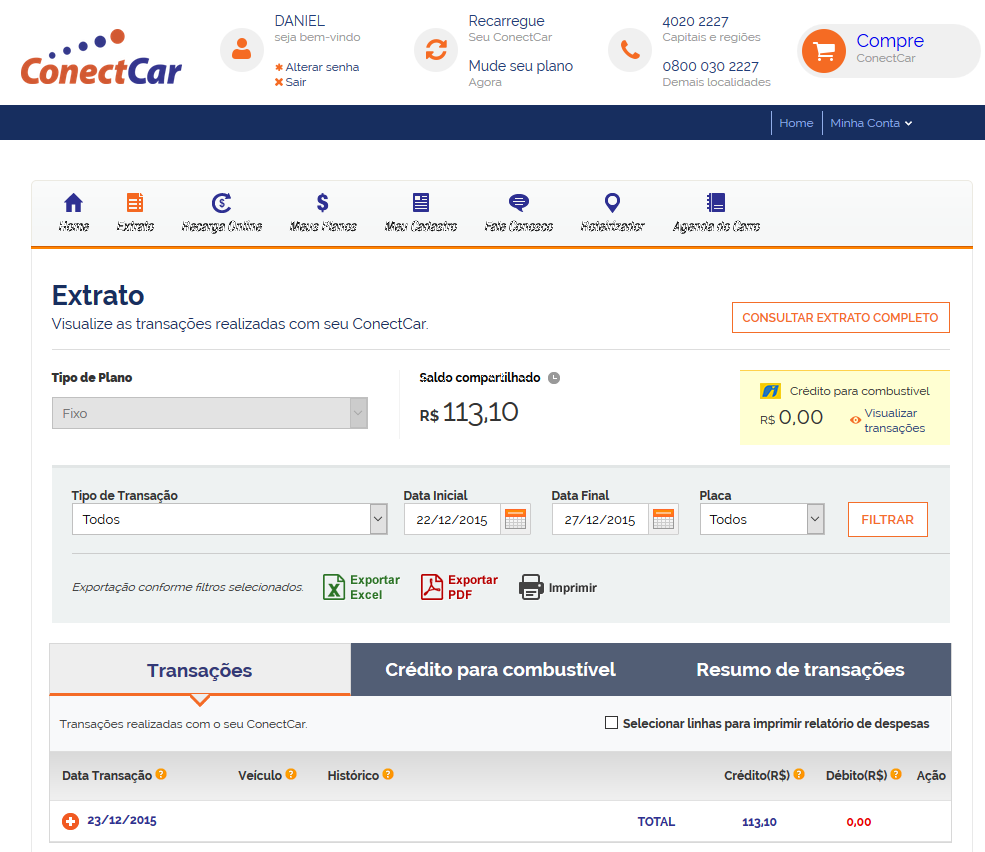
Task: Click the ConectCar logo
Action: pyautogui.click(x=101, y=57)
